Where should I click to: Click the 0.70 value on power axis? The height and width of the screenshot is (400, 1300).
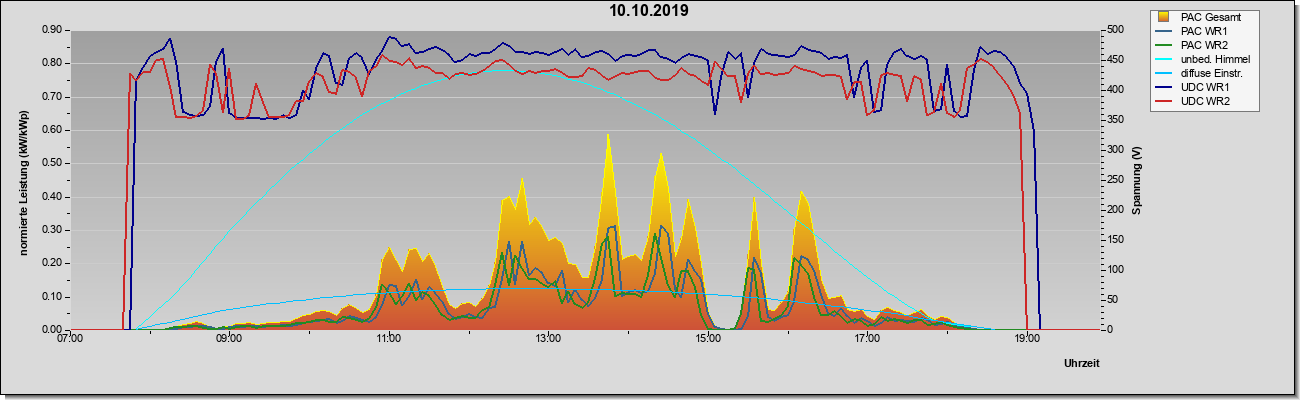coord(52,97)
